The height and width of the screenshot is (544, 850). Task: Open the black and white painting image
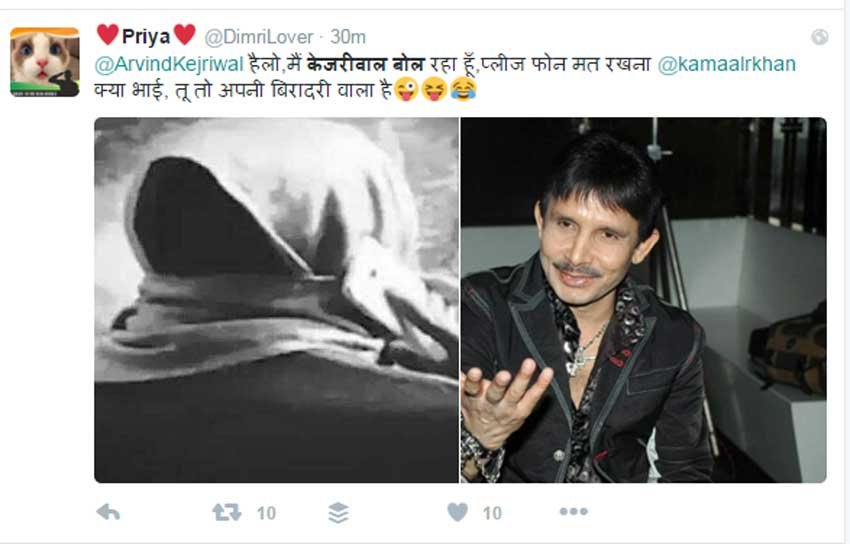(276, 300)
